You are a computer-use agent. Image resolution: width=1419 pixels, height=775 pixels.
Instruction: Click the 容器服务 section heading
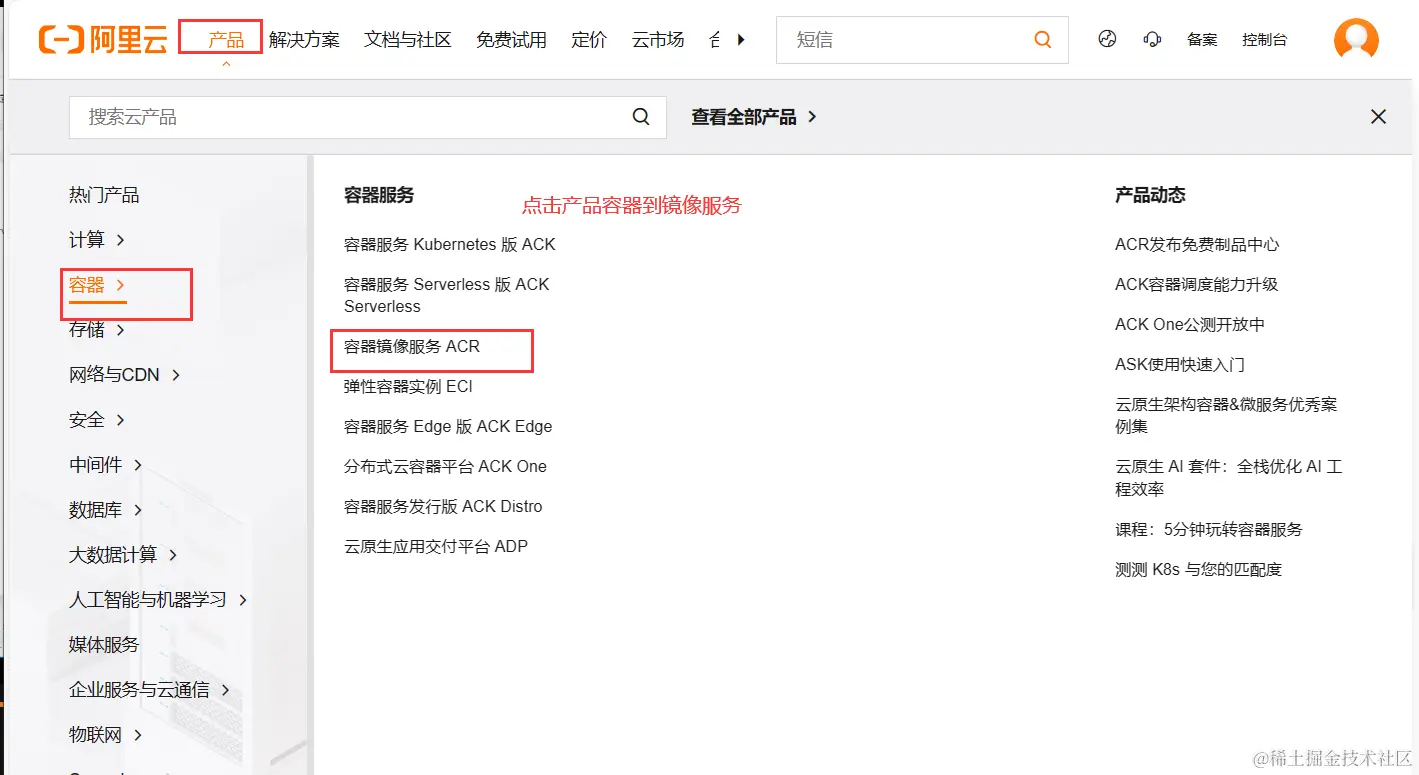click(379, 195)
